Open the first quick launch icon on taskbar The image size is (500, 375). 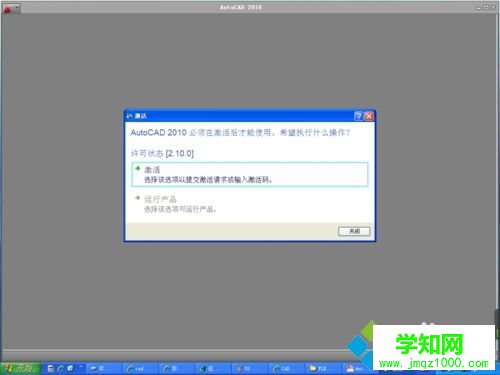coord(51,368)
